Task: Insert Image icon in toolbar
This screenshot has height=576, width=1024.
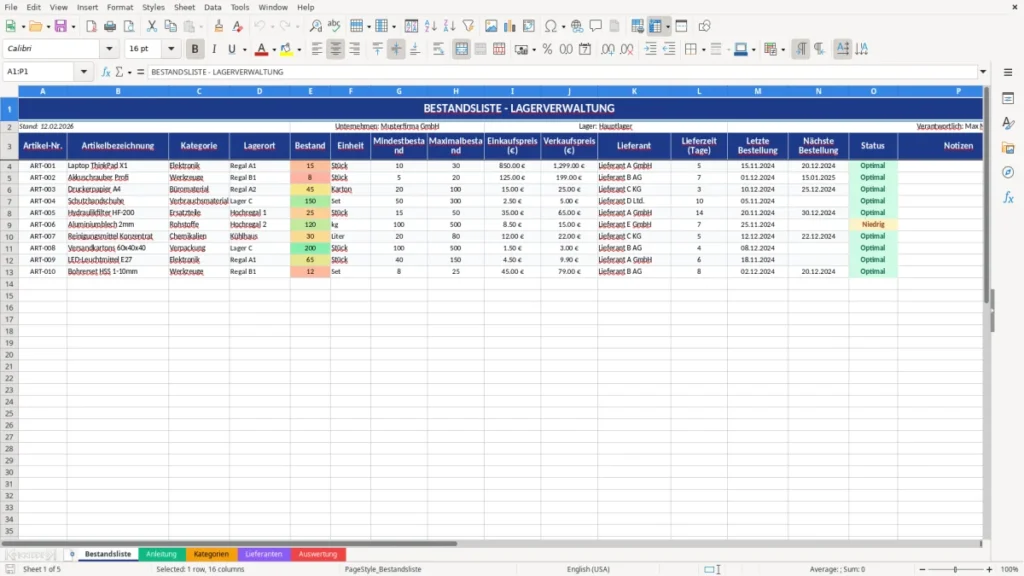Action: click(491, 26)
